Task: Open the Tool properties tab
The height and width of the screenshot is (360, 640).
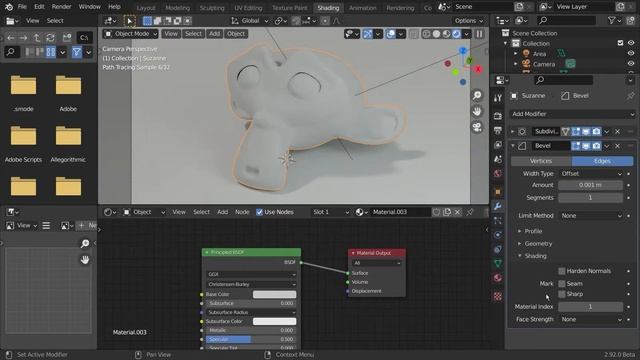Action: pyautogui.click(x=498, y=98)
